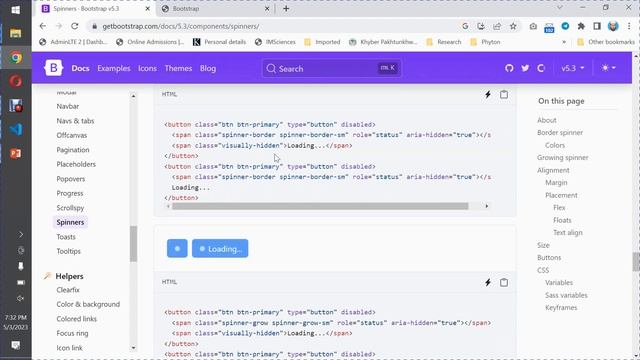
Task: Open the v5.3 version dropdown
Action: tap(573, 68)
